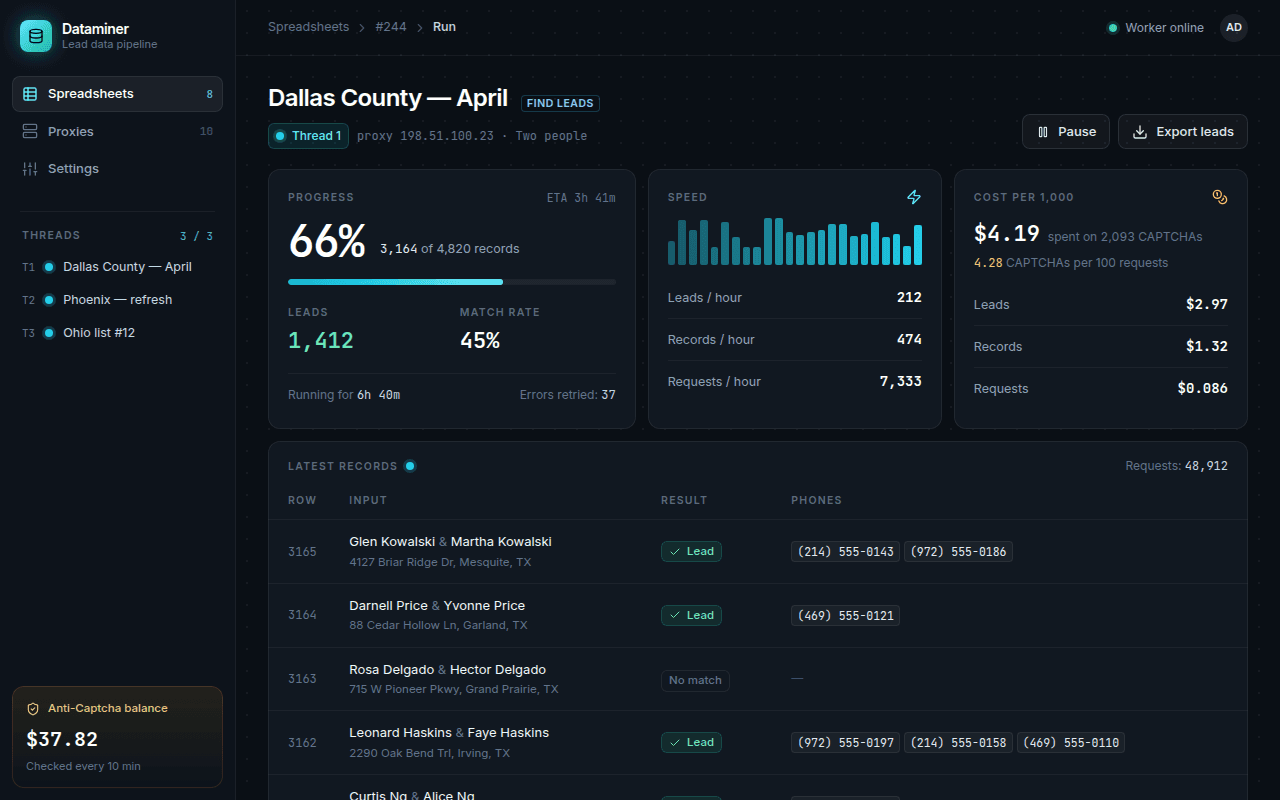
Task: Click phone number (972) 555-0186
Action: [x=958, y=552]
